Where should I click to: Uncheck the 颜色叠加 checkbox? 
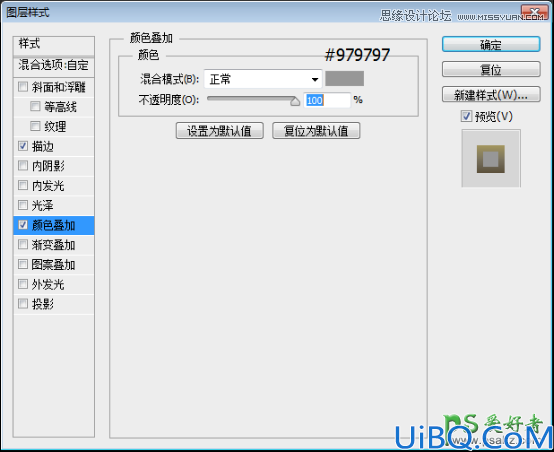pos(23,225)
